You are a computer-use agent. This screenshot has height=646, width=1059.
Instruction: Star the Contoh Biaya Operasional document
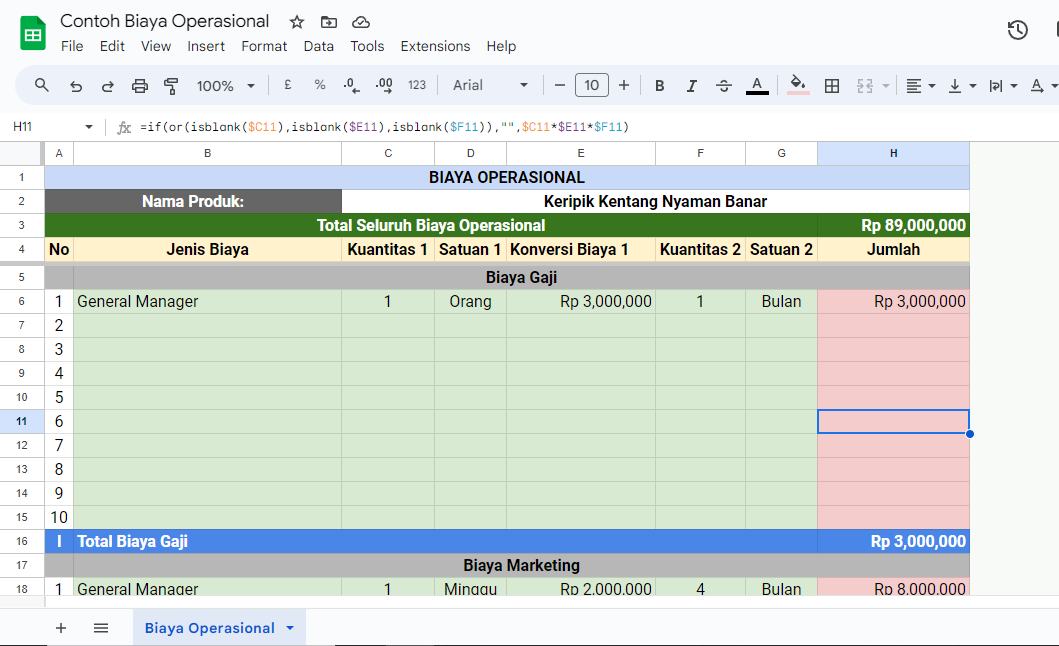coord(296,22)
